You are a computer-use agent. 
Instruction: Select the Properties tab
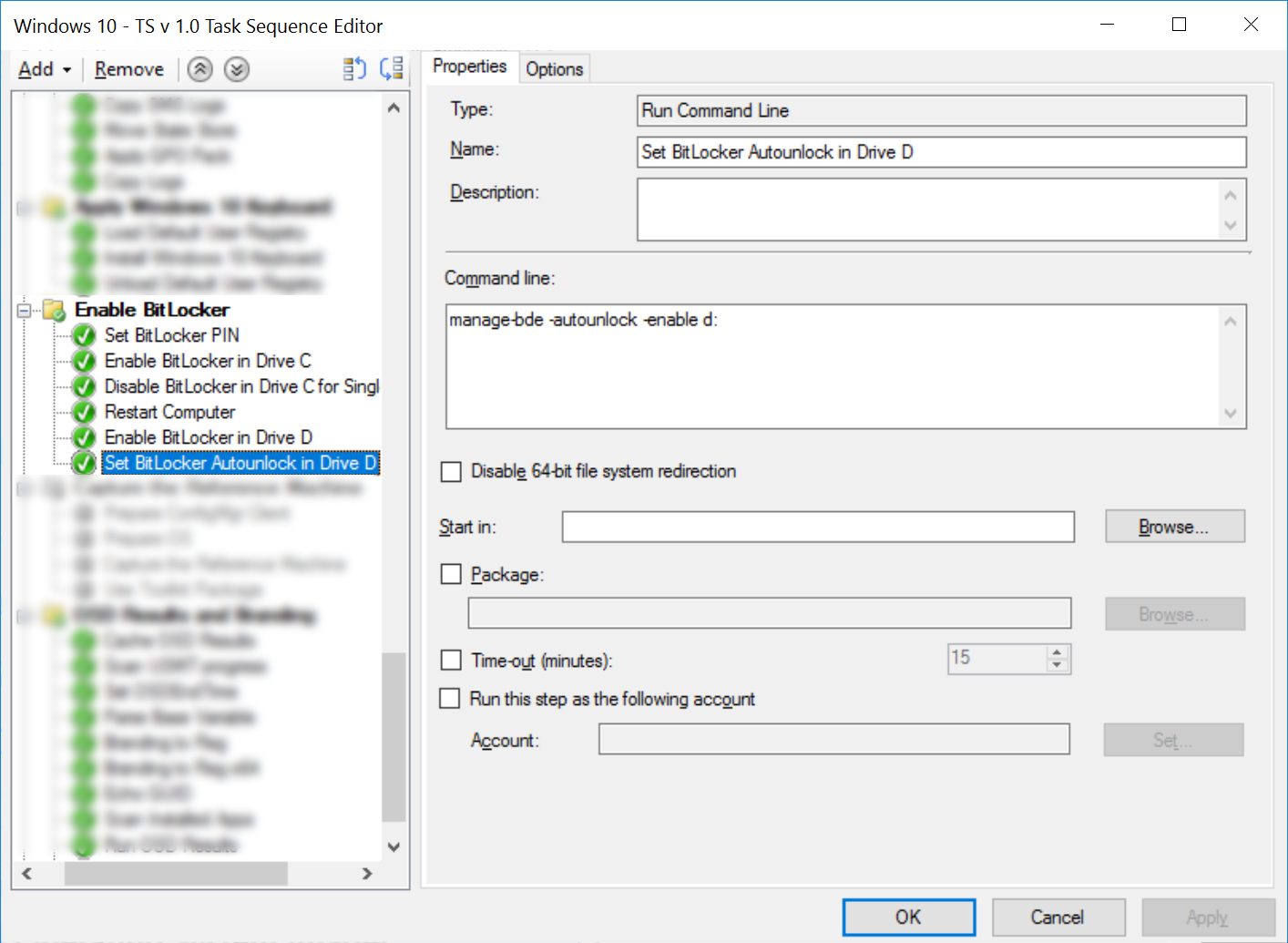coord(470,67)
